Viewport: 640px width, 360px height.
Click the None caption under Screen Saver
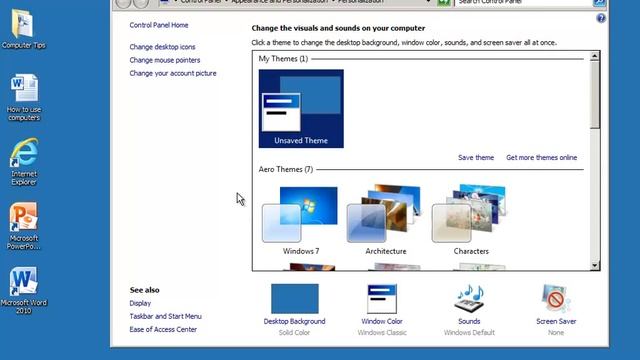pyautogui.click(x=556, y=333)
